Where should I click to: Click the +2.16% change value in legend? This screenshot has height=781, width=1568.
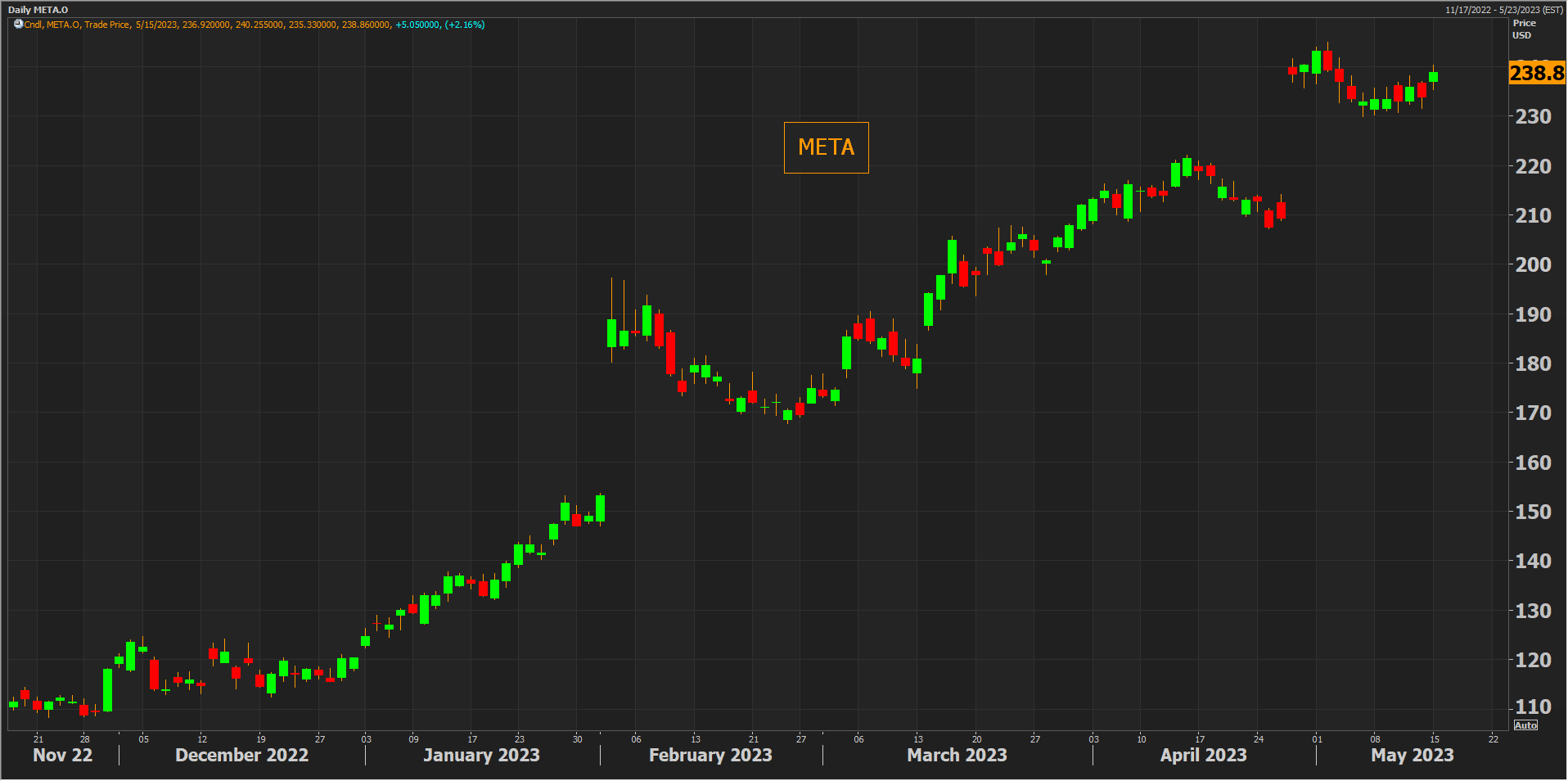(x=465, y=25)
